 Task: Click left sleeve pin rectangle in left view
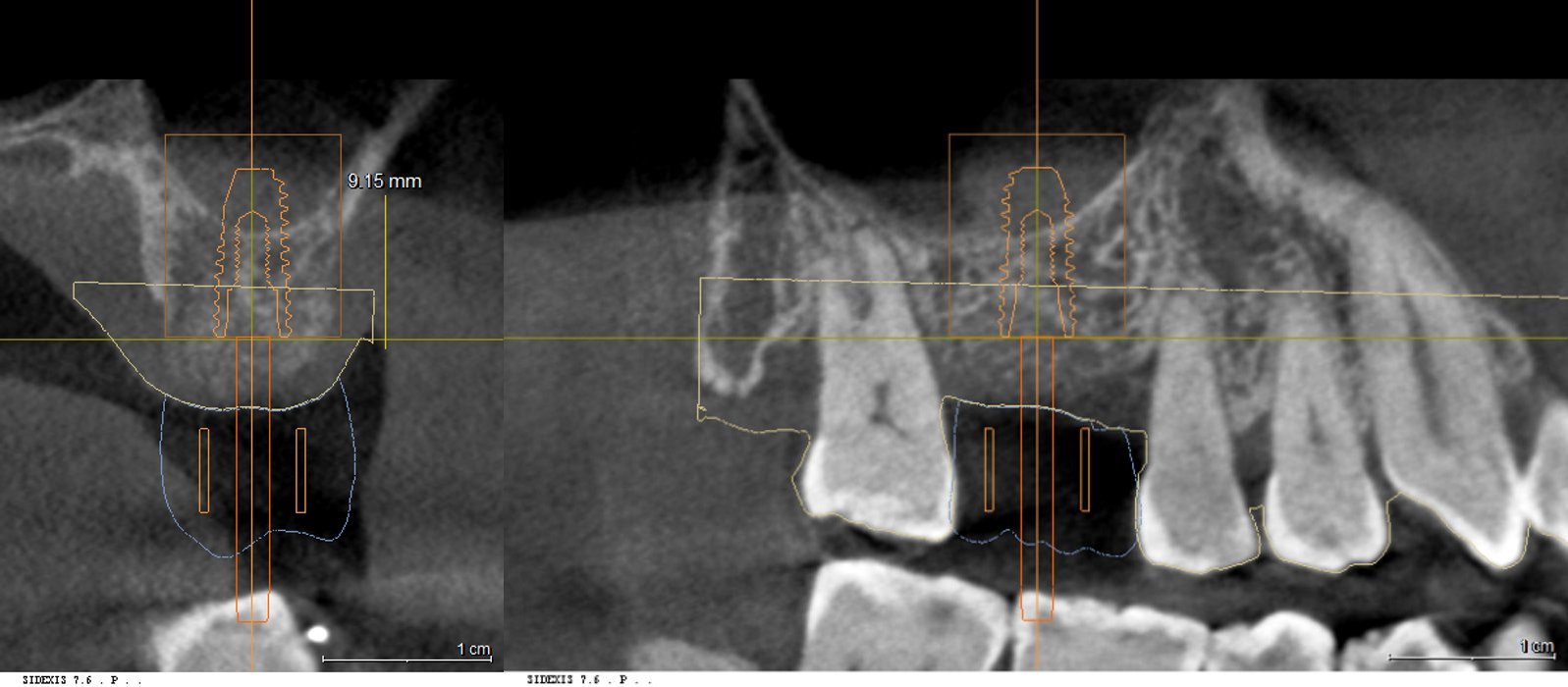click(x=204, y=470)
